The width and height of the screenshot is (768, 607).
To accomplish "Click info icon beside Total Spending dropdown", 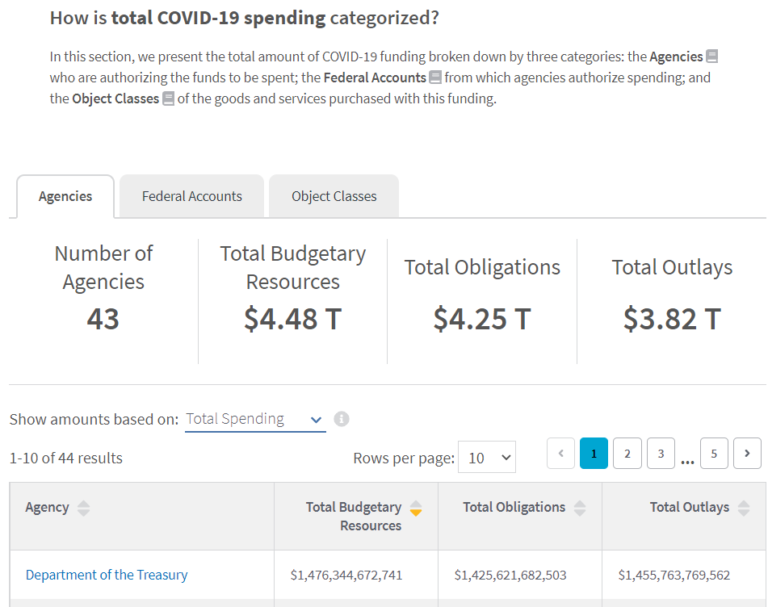I will click(341, 419).
